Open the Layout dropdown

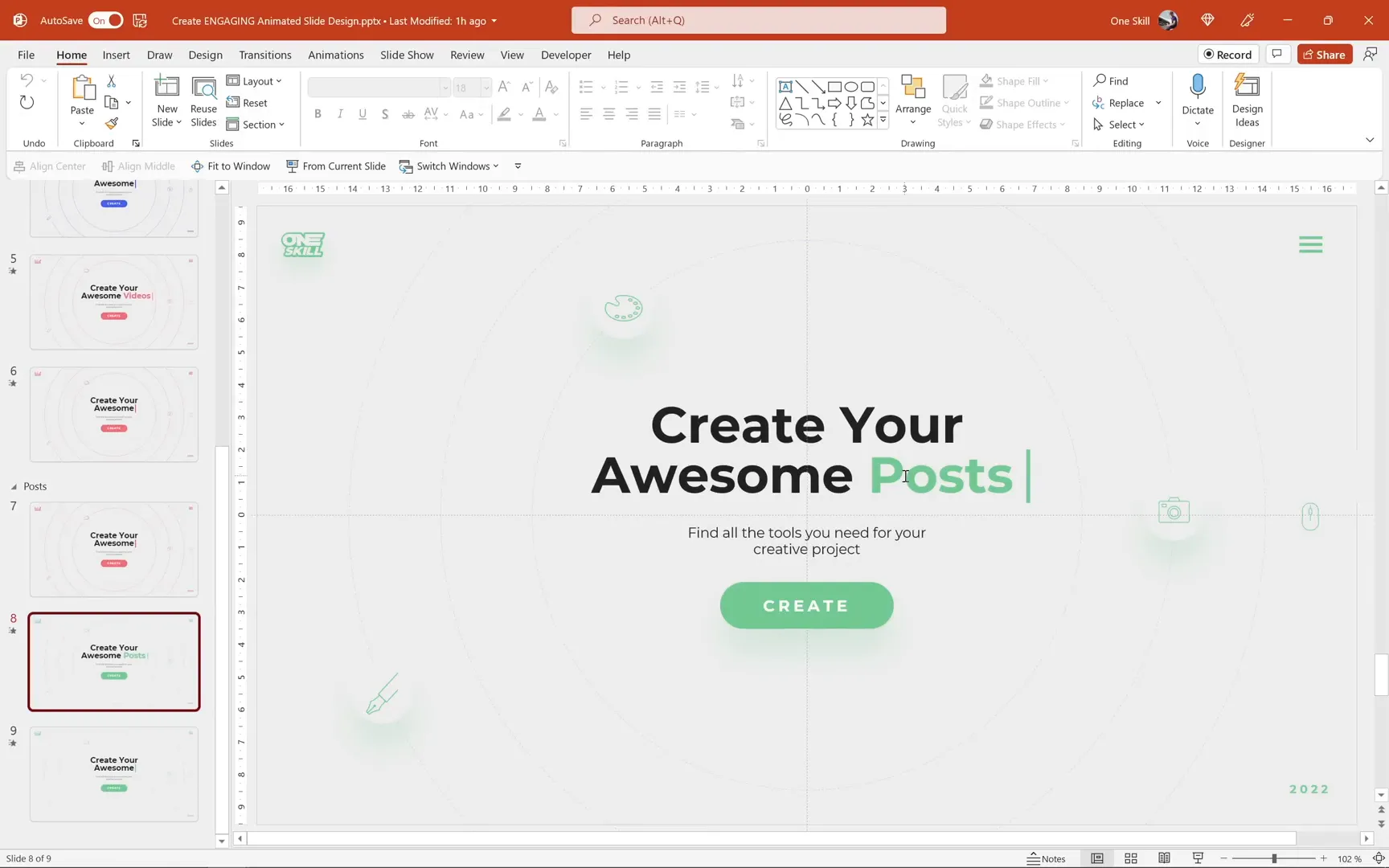pos(254,81)
